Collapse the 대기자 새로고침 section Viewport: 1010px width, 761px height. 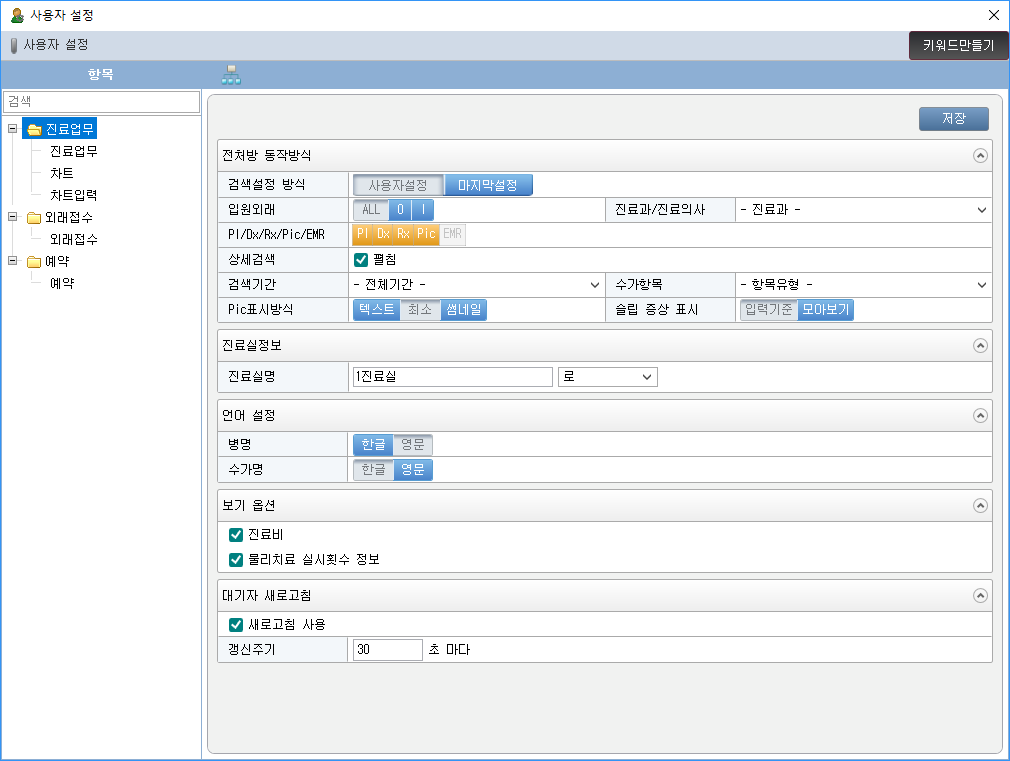click(x=980, y=595)
